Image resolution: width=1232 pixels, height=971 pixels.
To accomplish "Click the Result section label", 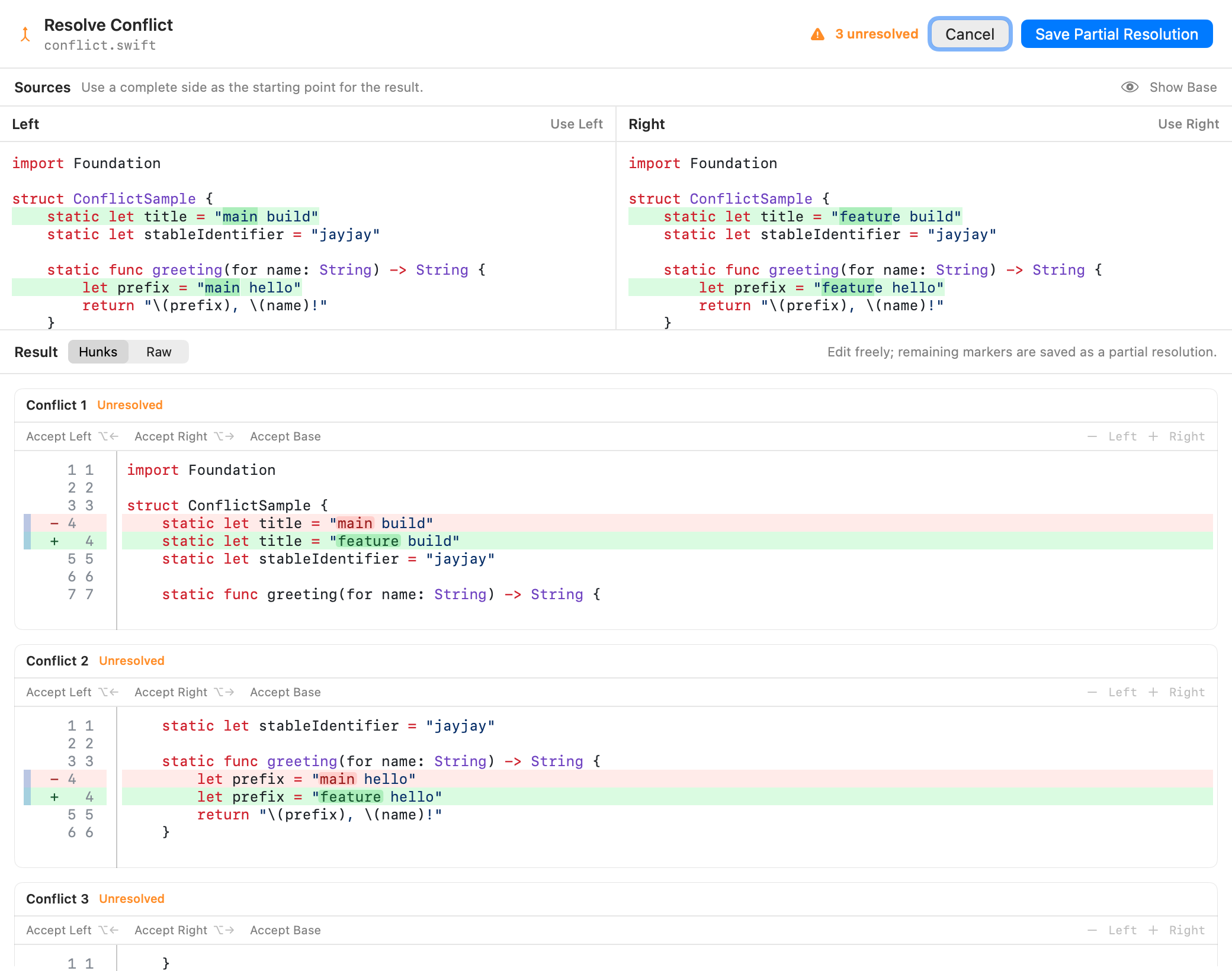I will (36, 352).
